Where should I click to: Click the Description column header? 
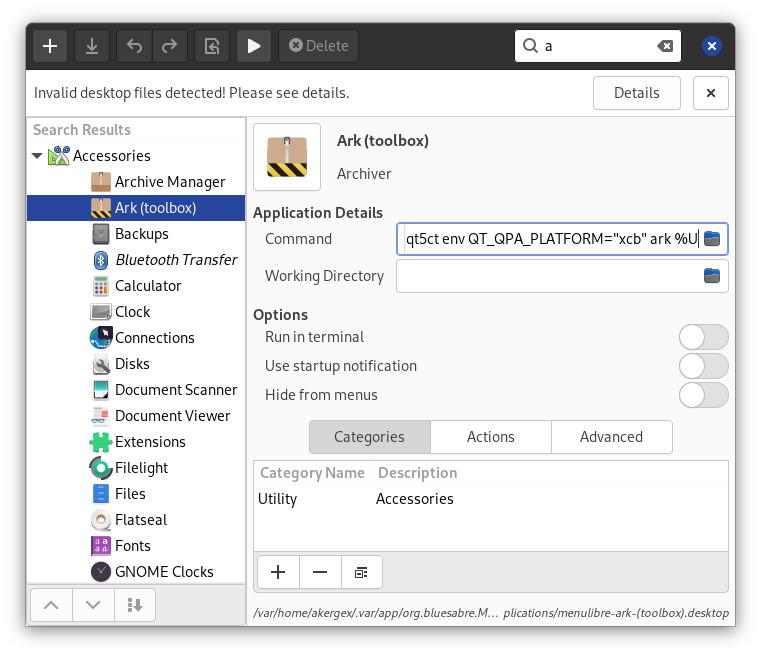tap(549, 473)
